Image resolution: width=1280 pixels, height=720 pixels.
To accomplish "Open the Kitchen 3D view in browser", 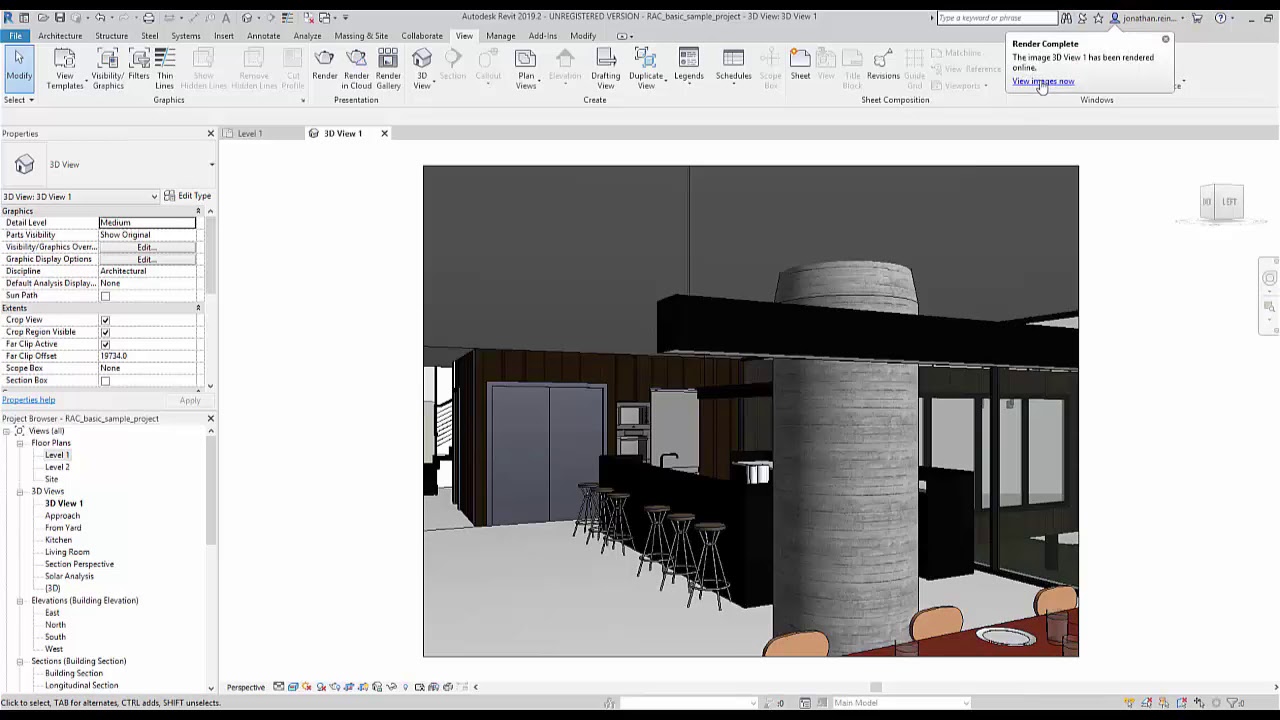I will pyautogui.click(x=58, y=540).
